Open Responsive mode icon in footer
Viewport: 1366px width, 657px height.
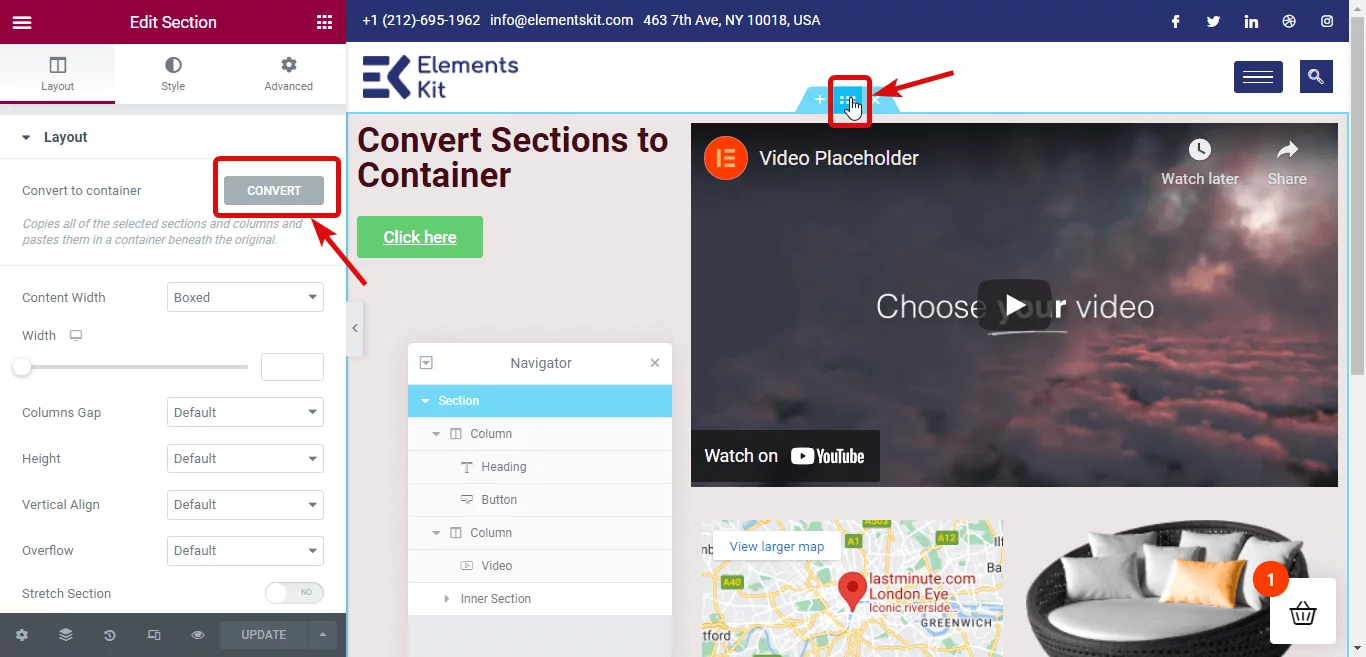(154, 635)
